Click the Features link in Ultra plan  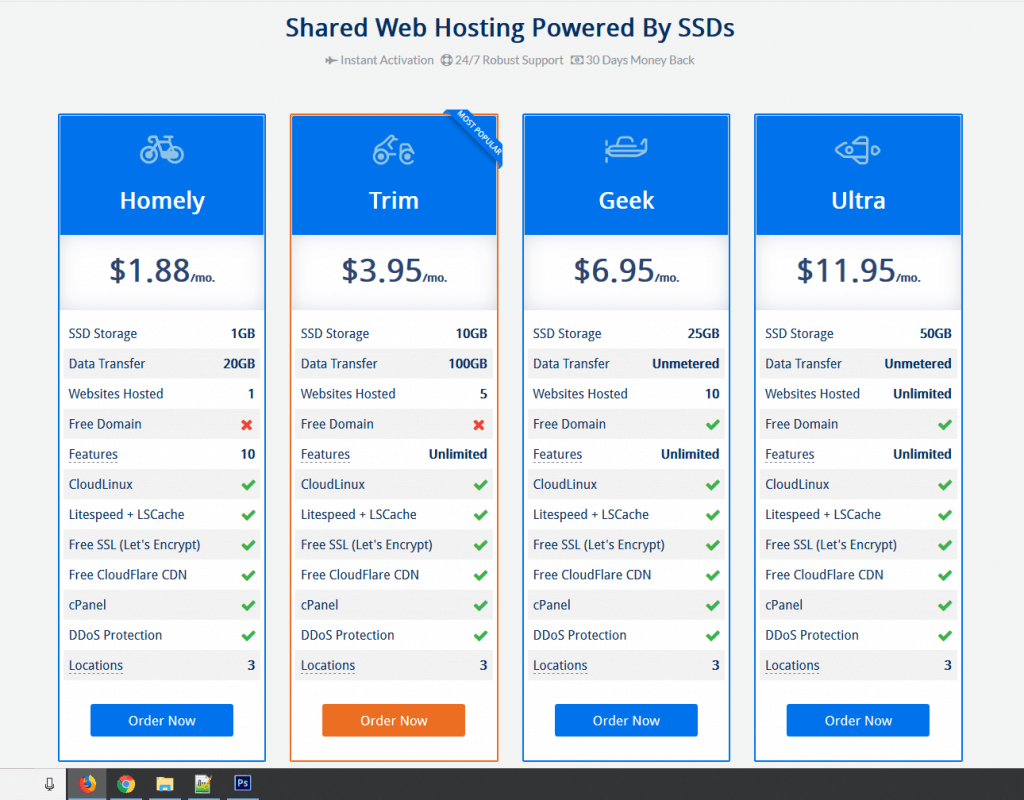tap(790, 455)
